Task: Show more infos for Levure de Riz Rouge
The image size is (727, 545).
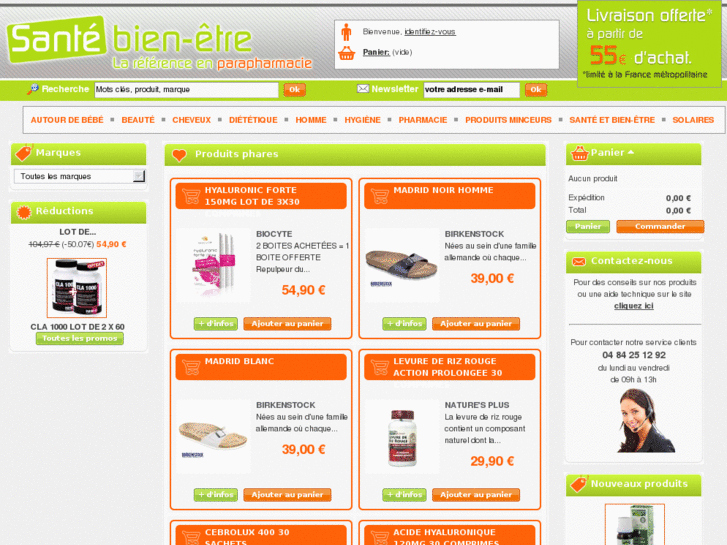Action: (404, 495)
